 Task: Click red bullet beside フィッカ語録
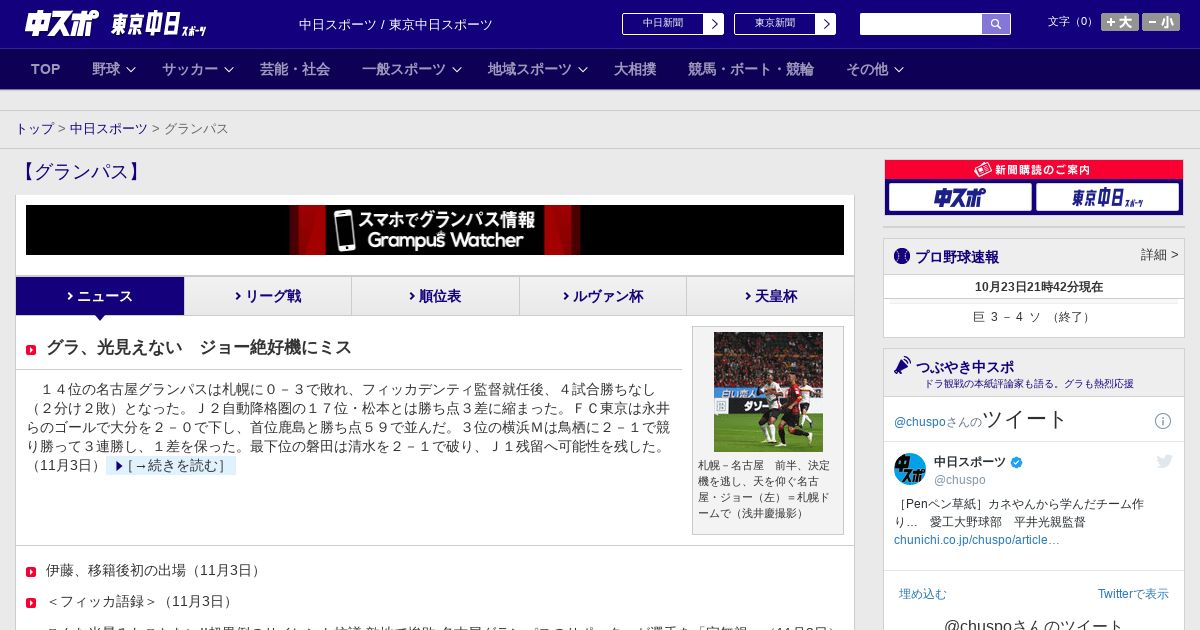coord(31,603)
